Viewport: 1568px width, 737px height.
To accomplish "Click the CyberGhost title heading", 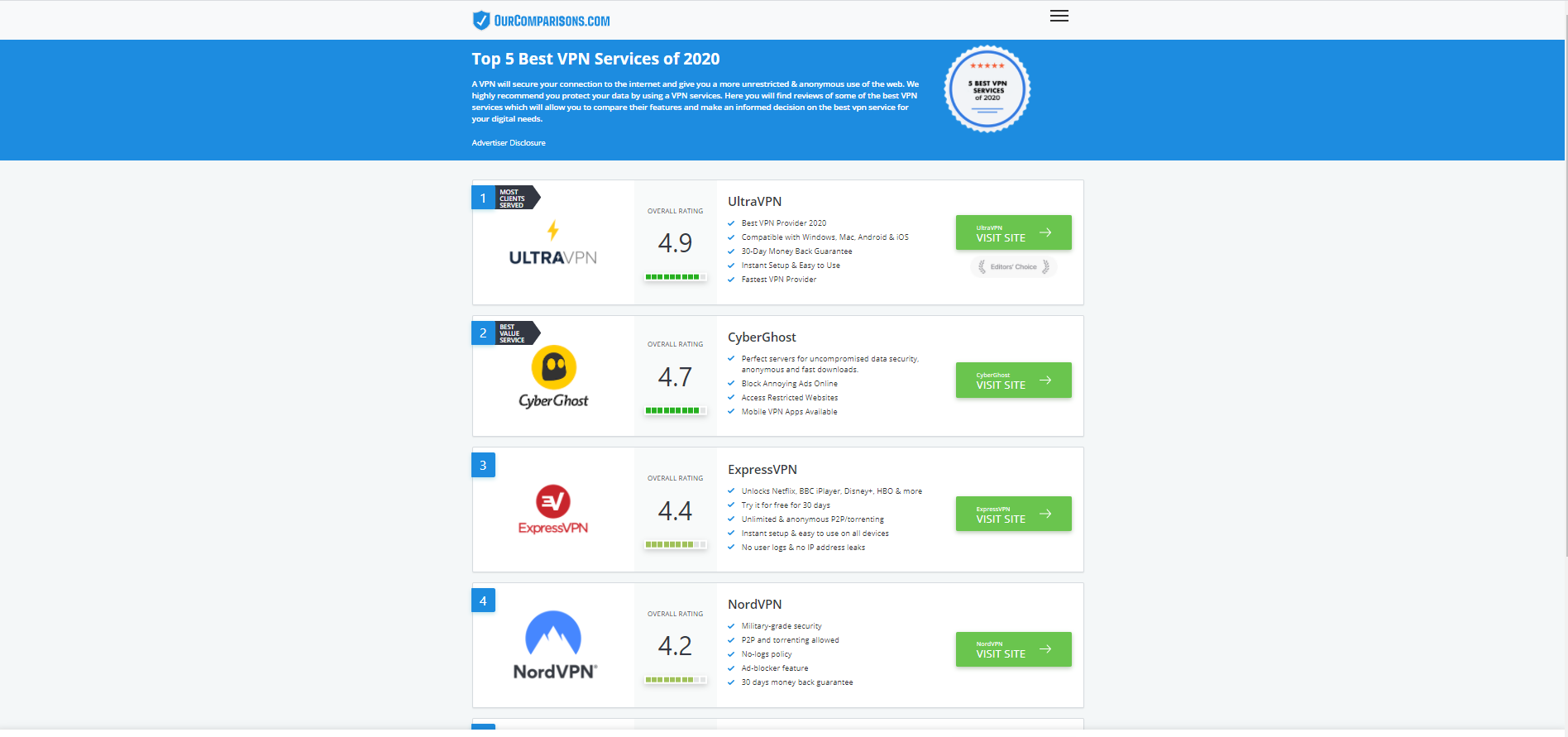I will (x=762, y=337).
